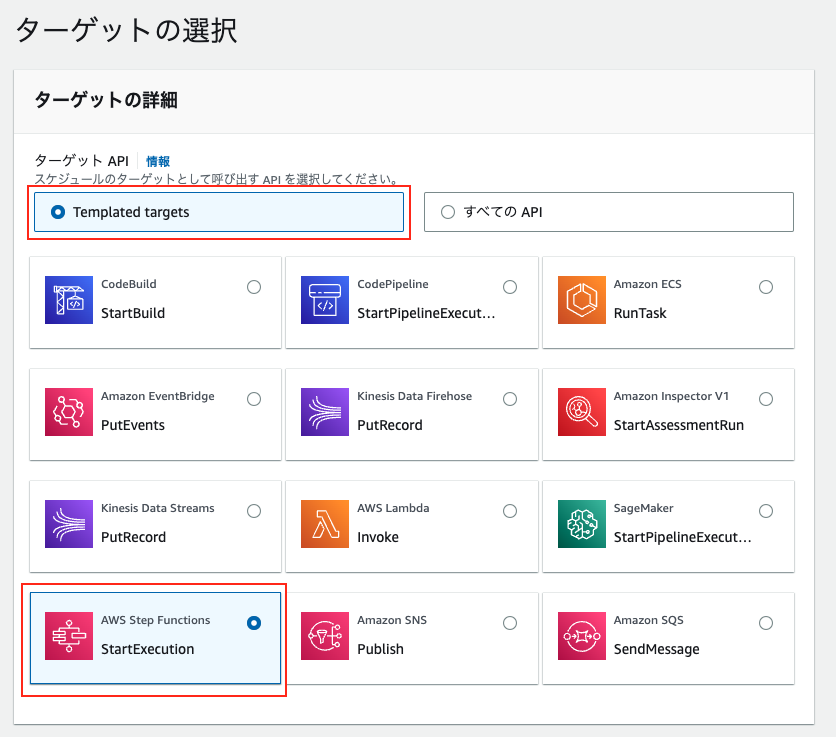
Task: Click the CodeBuild service icon
Action: 69,300
